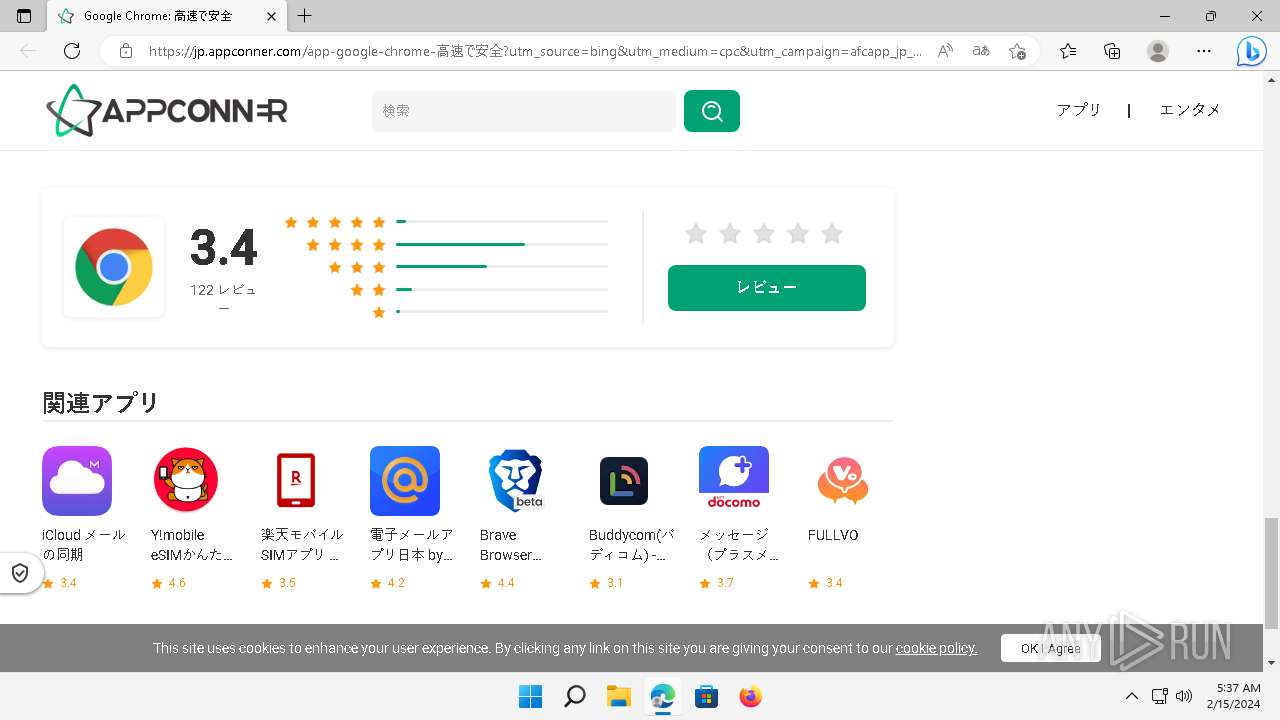The image size is (1280, 720).
Task: Select the third rating star
Action: coord(764,234)
